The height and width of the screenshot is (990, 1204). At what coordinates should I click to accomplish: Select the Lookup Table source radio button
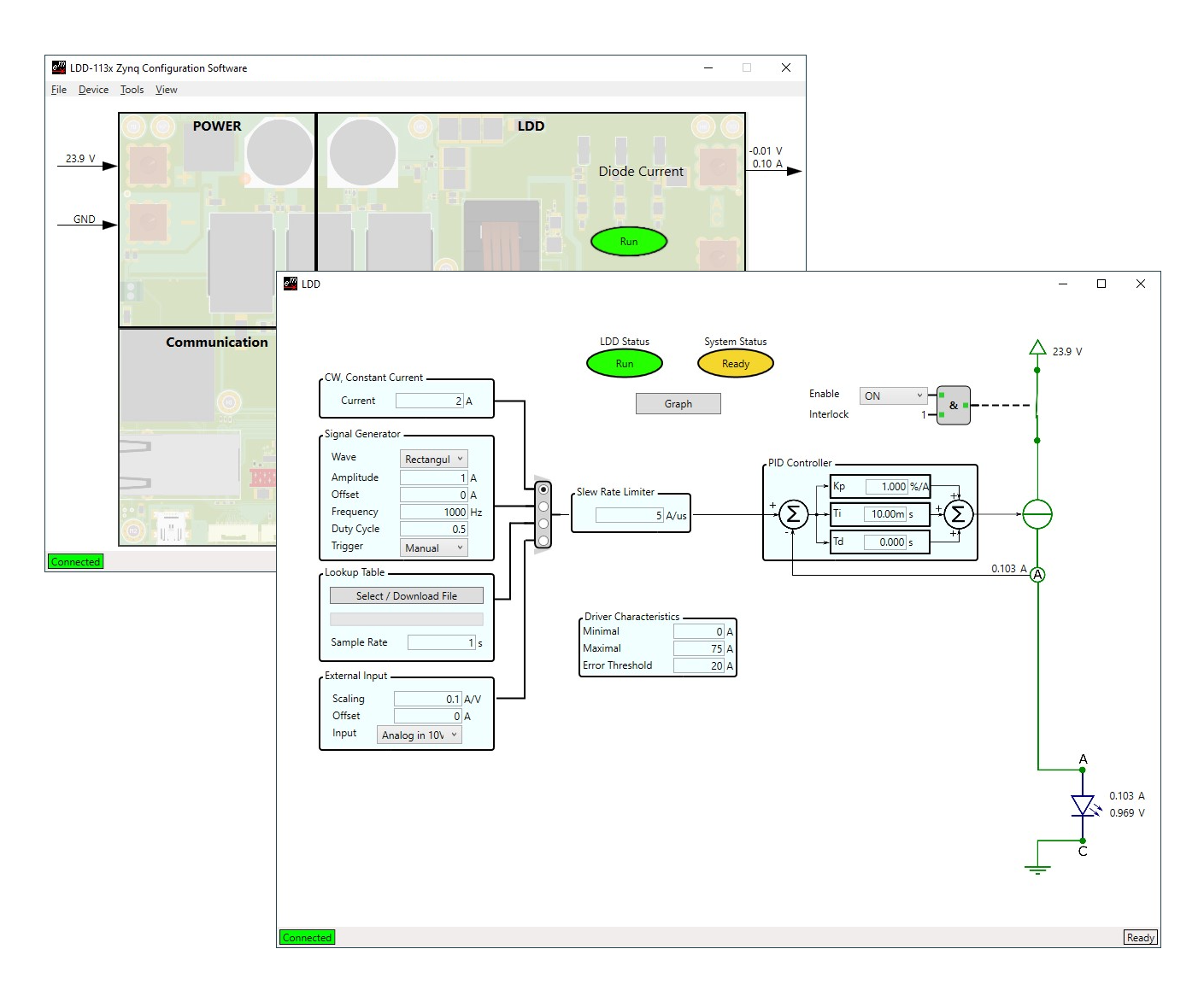[x=543, y=524]
